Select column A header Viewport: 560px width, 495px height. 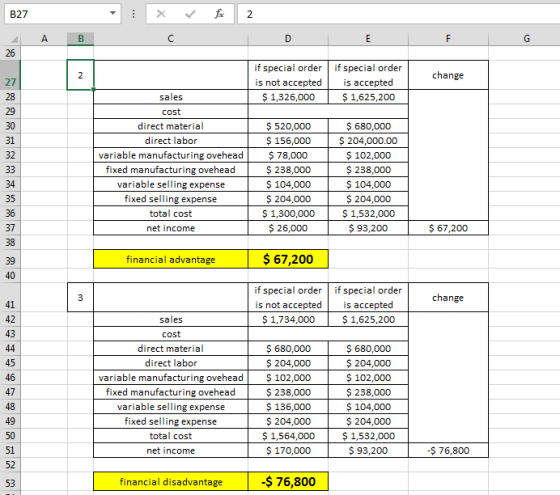click(x=44, y=39)
